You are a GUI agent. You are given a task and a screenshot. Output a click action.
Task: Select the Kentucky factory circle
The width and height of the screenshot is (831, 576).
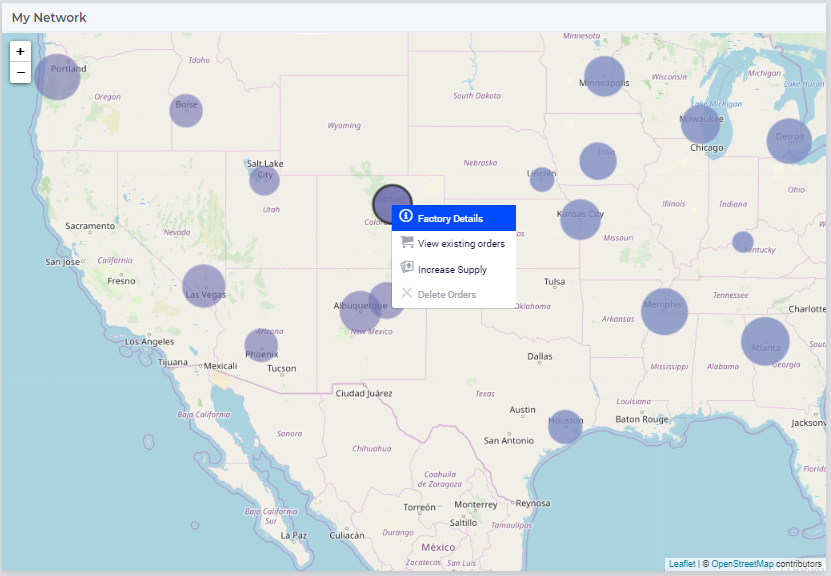[x=743, y=242]
